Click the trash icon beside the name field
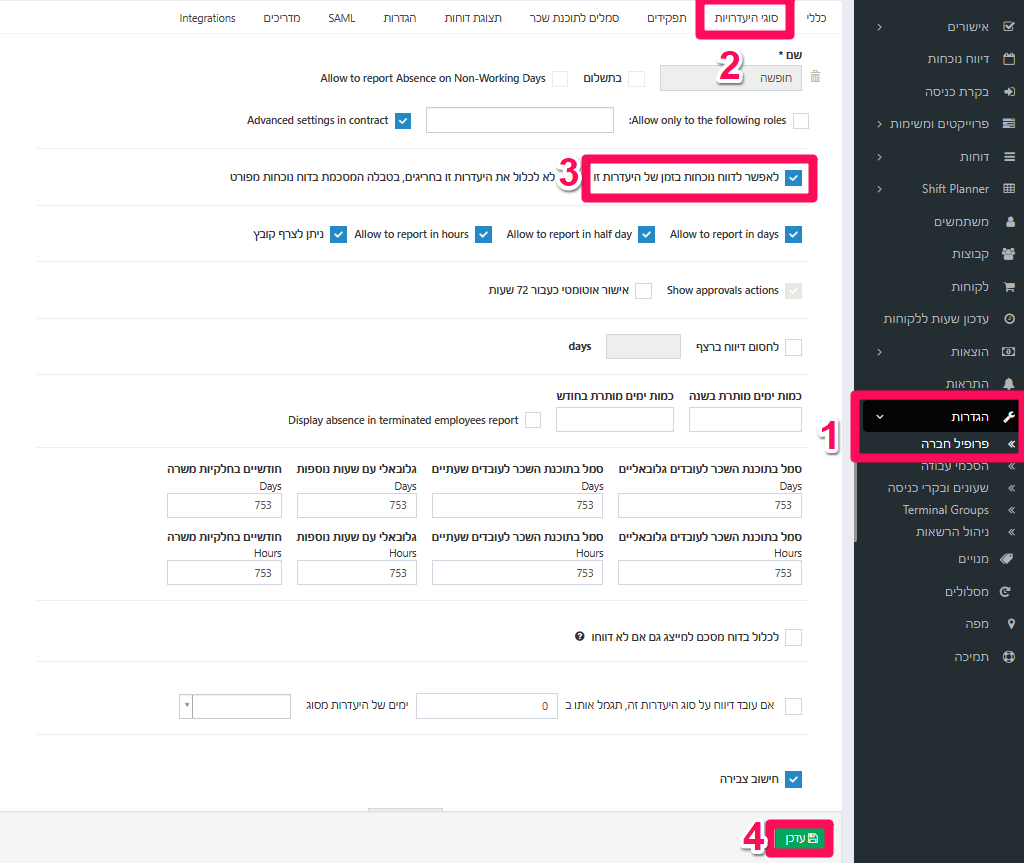 (x=815, y=76)
